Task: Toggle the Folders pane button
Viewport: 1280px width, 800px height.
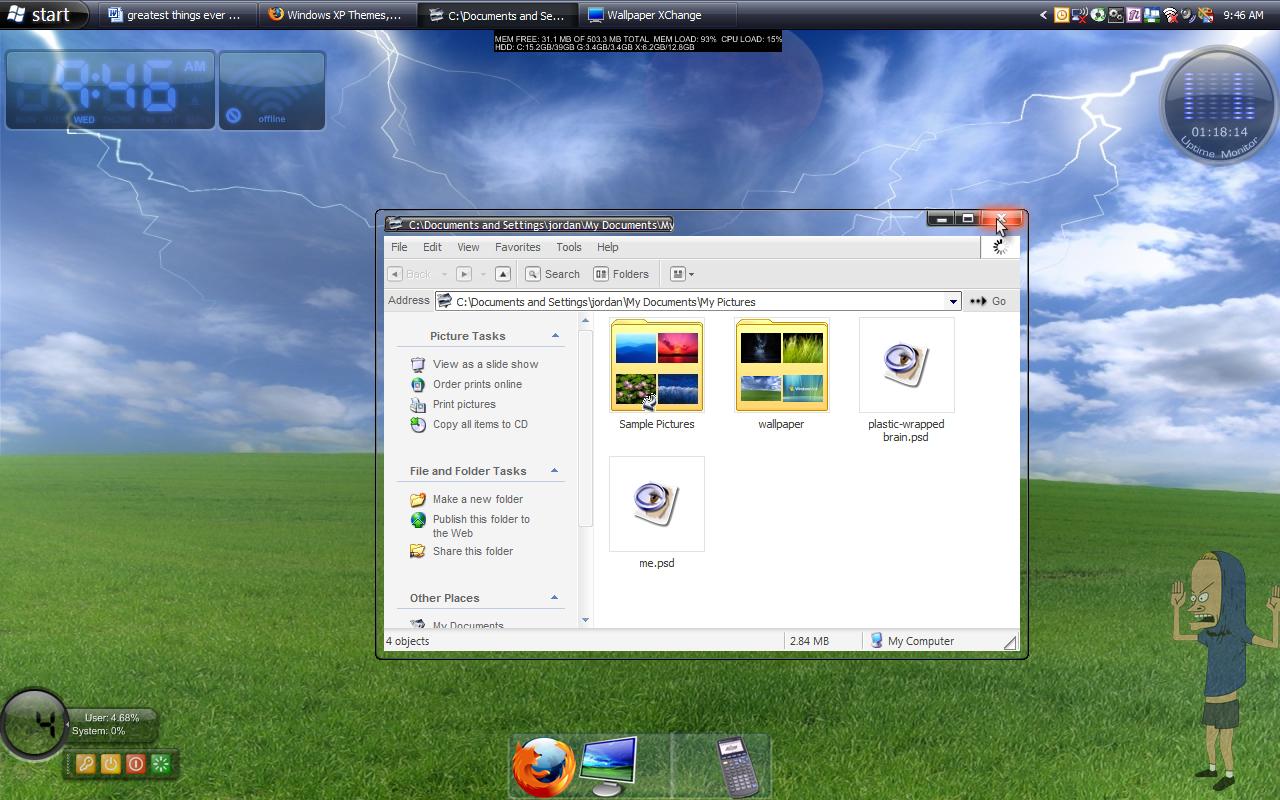Action: point(621,274)
